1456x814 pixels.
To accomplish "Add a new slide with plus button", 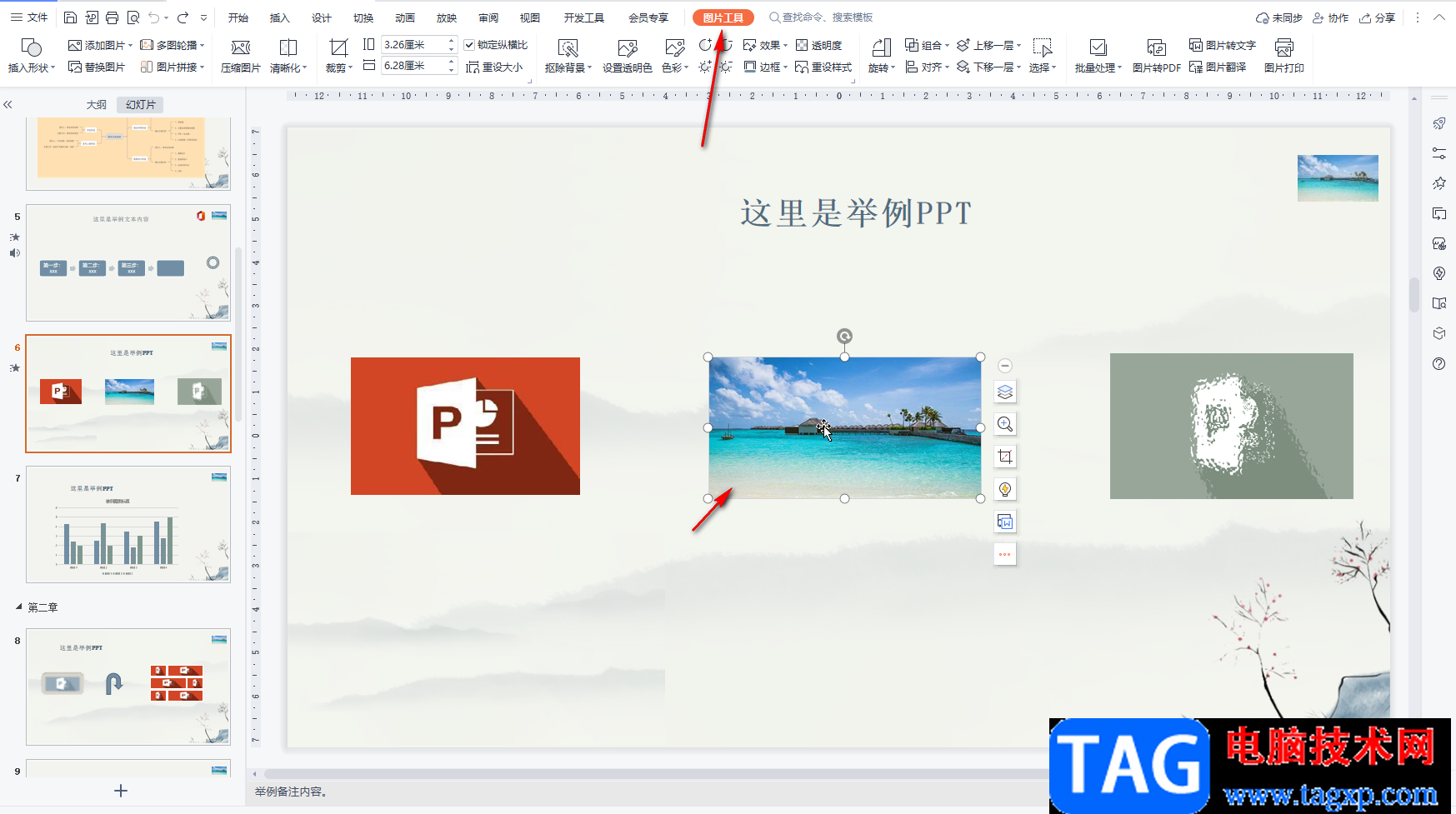I will pyautogui.click(x=121, y=791).
